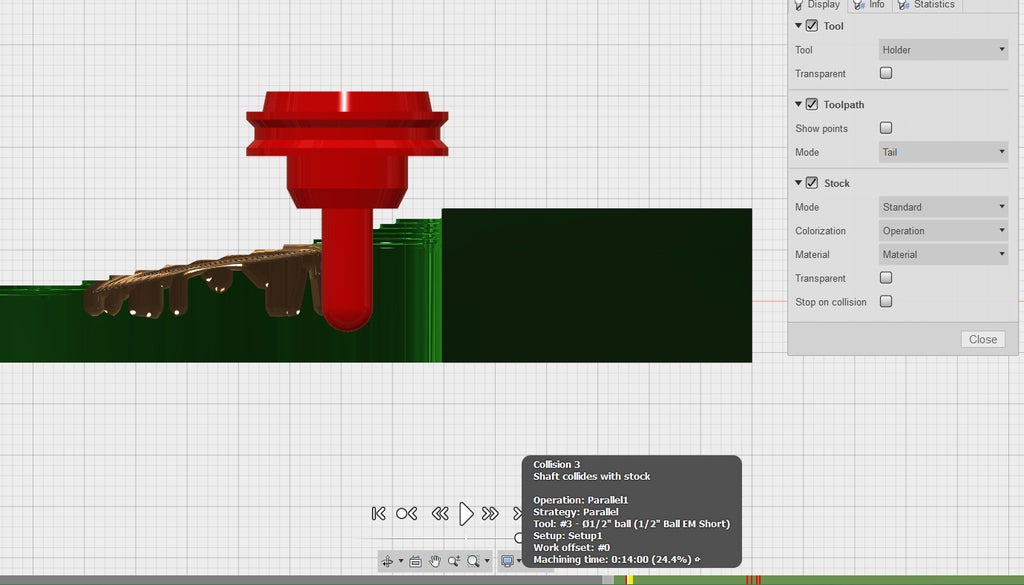Open the Zoom Window fit tool
1024x585 pixels.
click(x=474, y=561)
